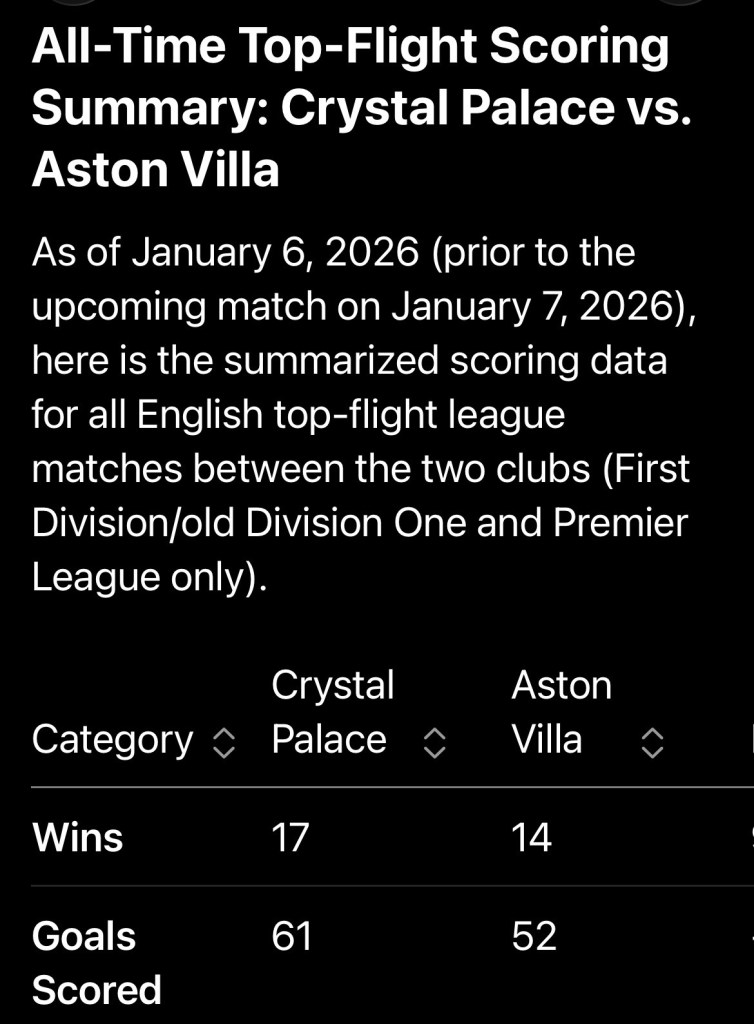Select the Crystal Palace column header text
The image size is (754, 1024).
tap(331, 712)
